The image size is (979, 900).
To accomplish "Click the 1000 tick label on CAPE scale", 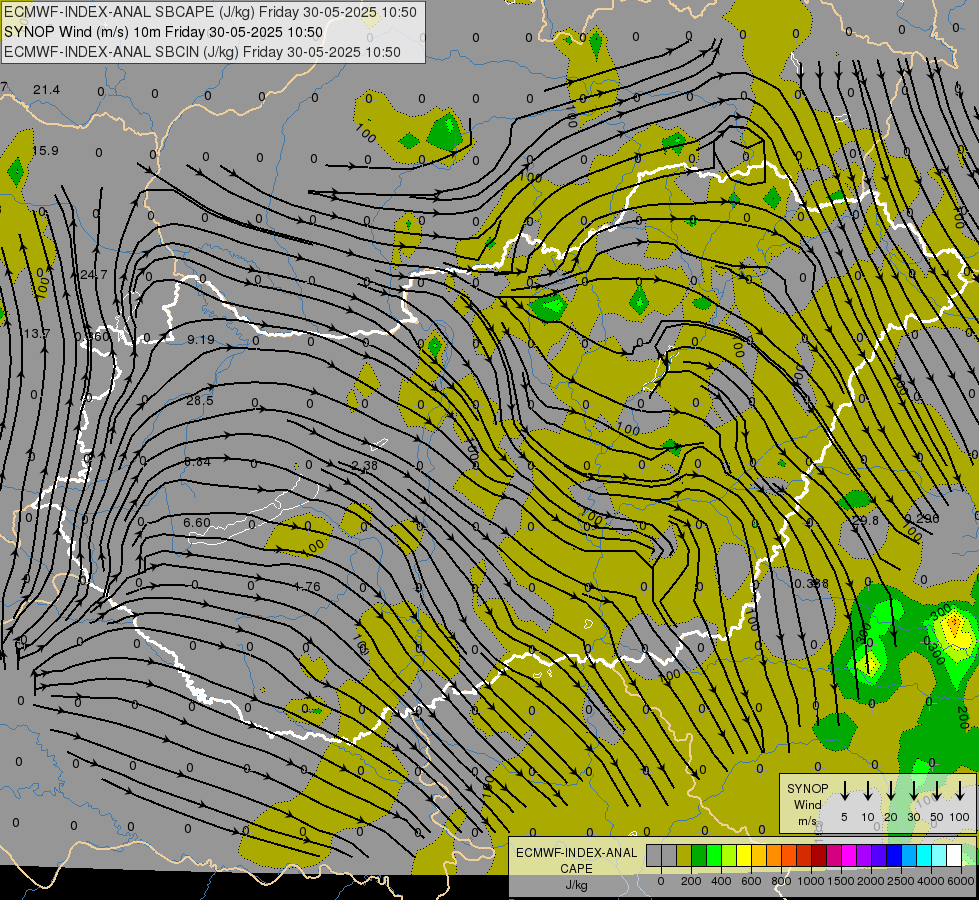I will 811,881.
